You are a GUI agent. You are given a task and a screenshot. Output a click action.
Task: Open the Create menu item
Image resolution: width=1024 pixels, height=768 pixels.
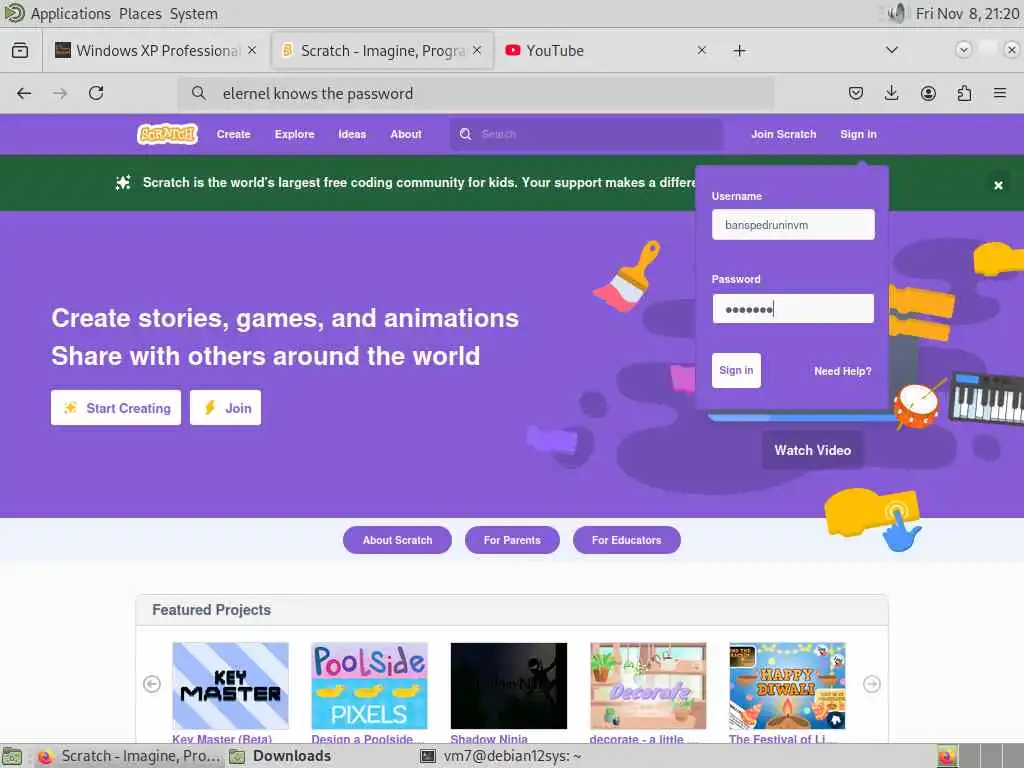pos(234,134)
